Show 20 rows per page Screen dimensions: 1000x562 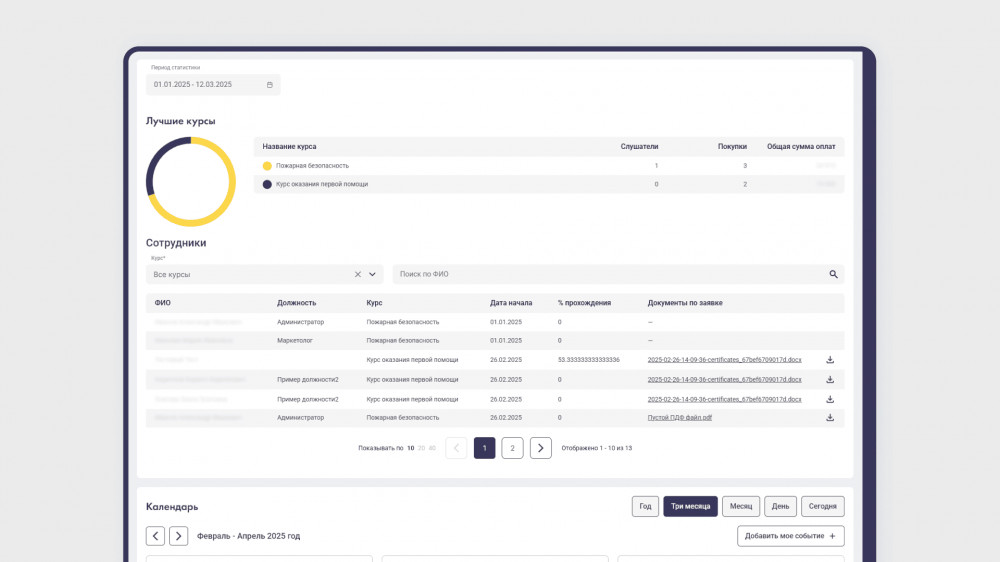click(x=422, y=448)
